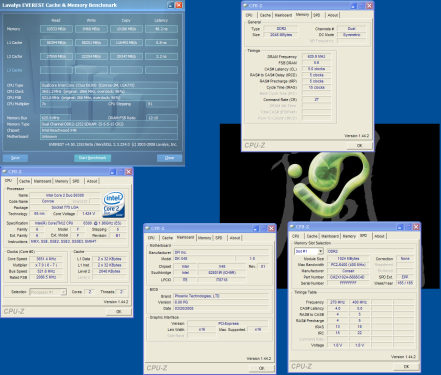
Task: Open SPD tab in the CPU-Z CPU window
Action: (76, 181)
